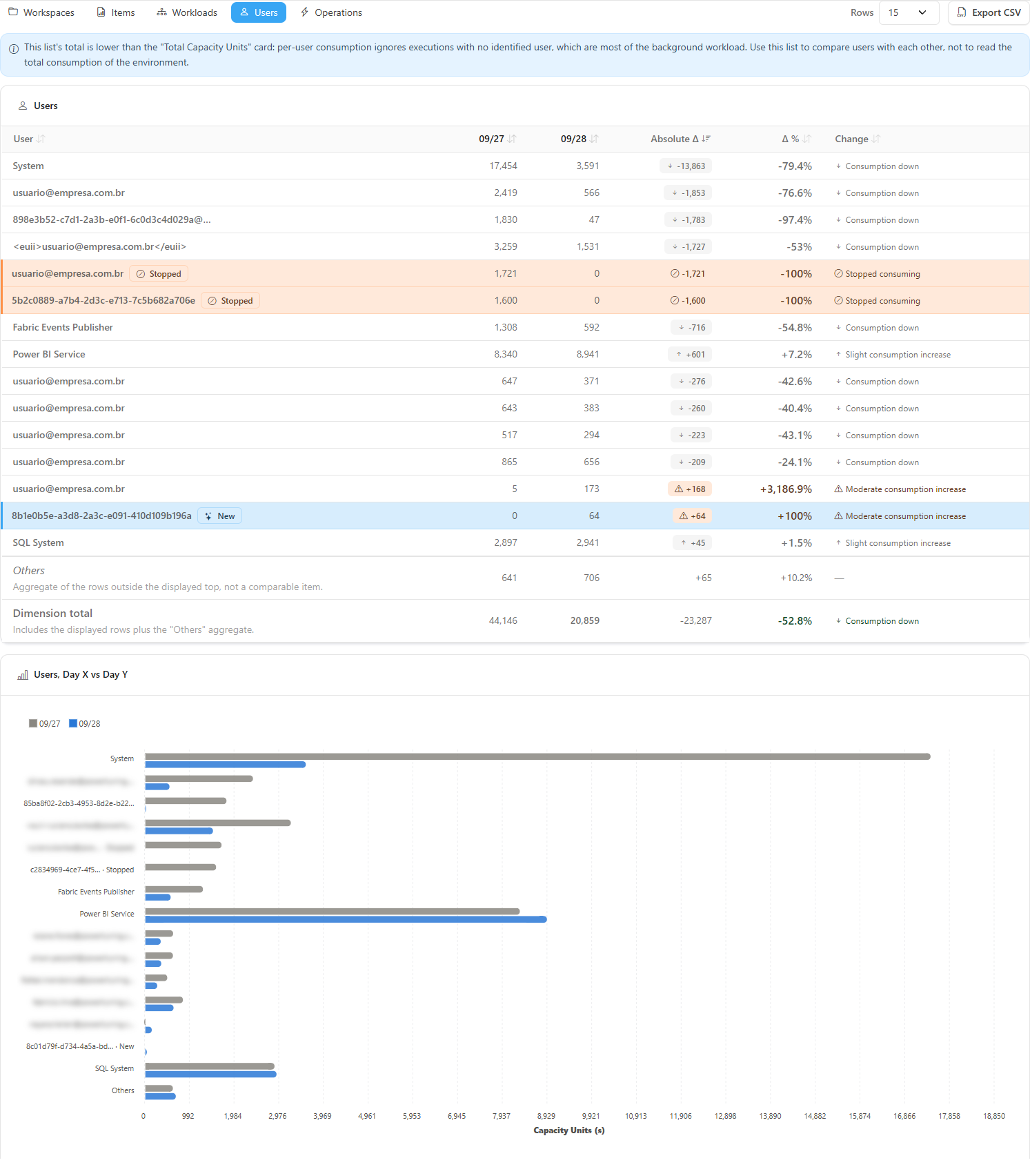Click the stopped icon in the -1,721 delta cell
Screen dimensions: 1030x1176
(675, 273)
